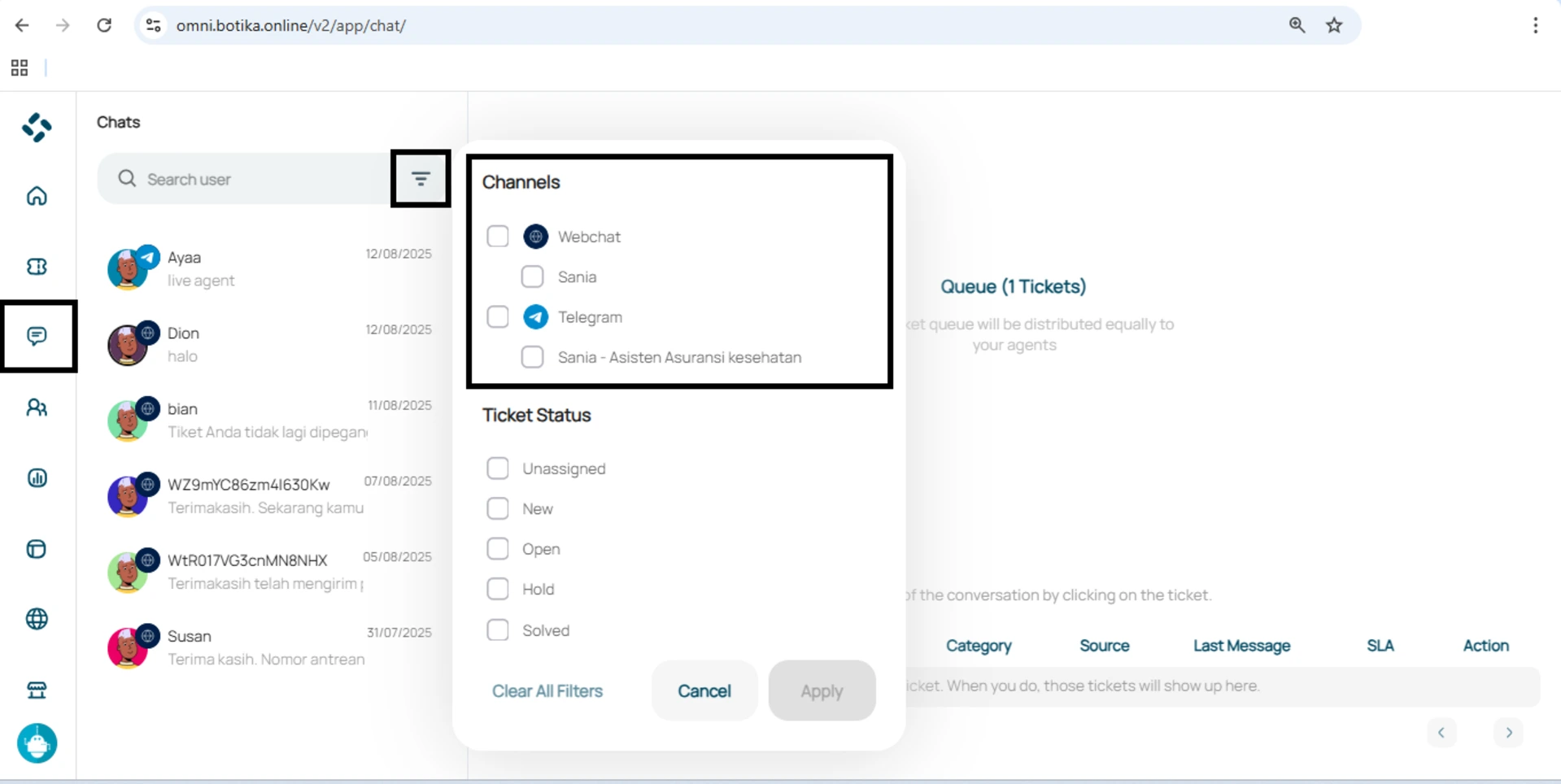Click the Clear All Filters link
The height and width of the screenshot is (784, 1561).
547,690
